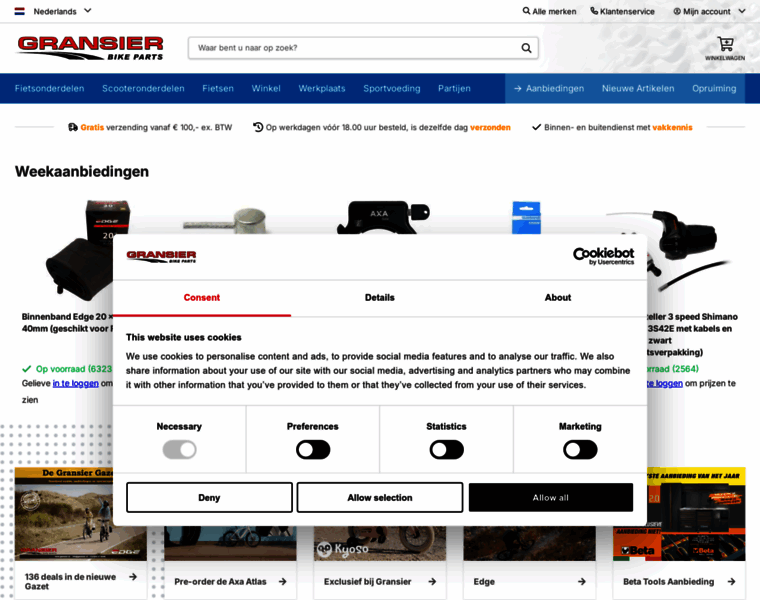The image size is (760, 600).
Task: Enable the Marketing cookies switch
Action: click(580, 450)
